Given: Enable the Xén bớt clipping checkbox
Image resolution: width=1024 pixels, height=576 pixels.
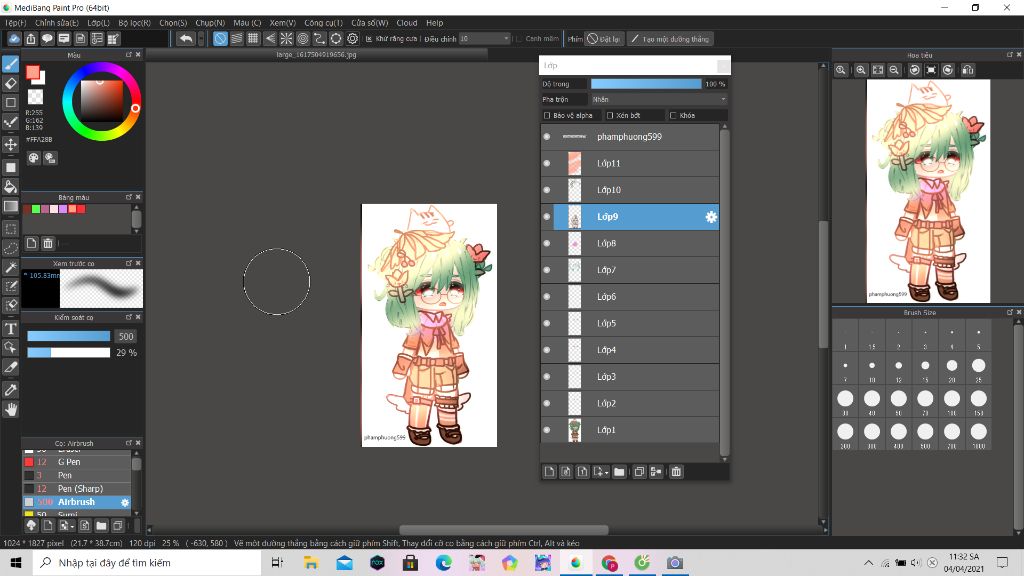Looking at the screenshot, I should point(610,116).
